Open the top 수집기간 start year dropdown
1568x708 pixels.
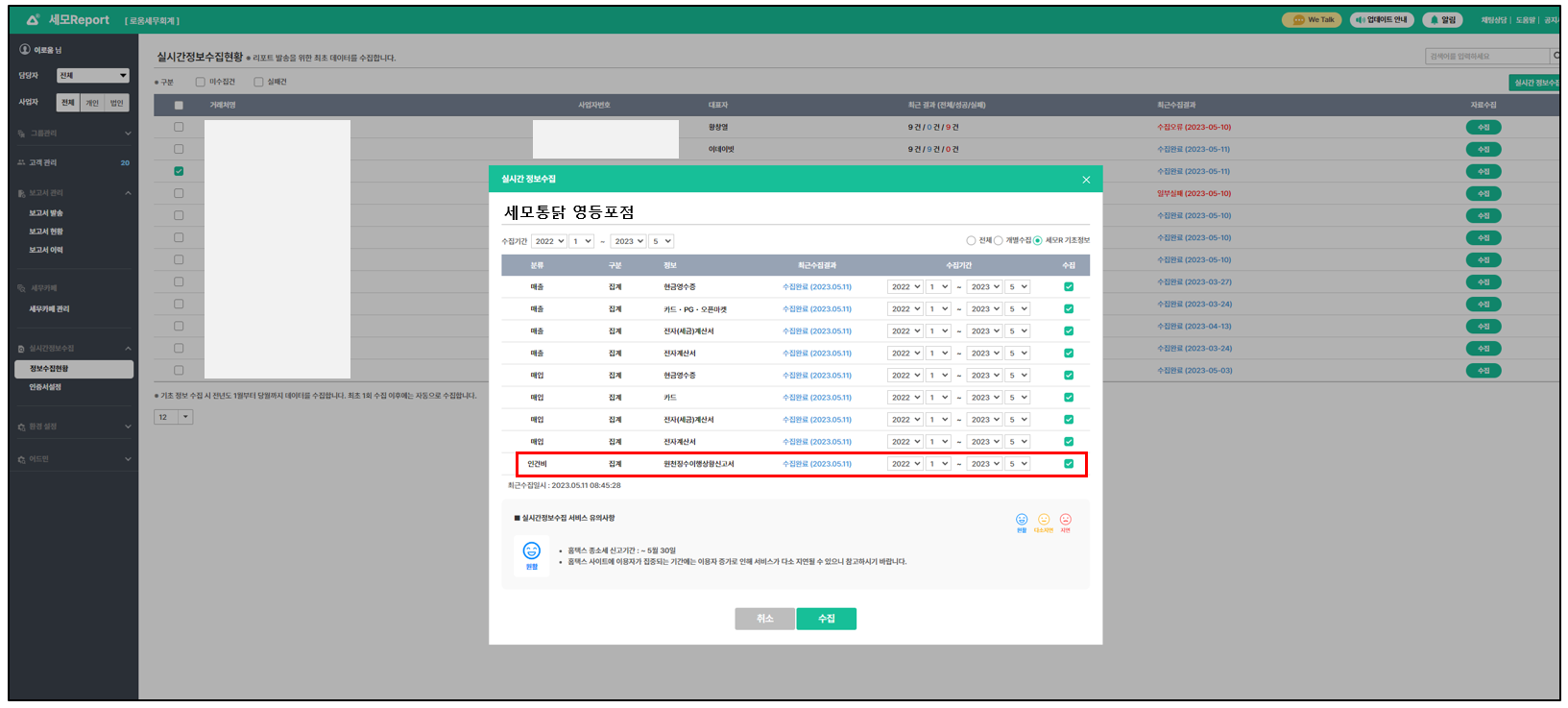point(549,242)
